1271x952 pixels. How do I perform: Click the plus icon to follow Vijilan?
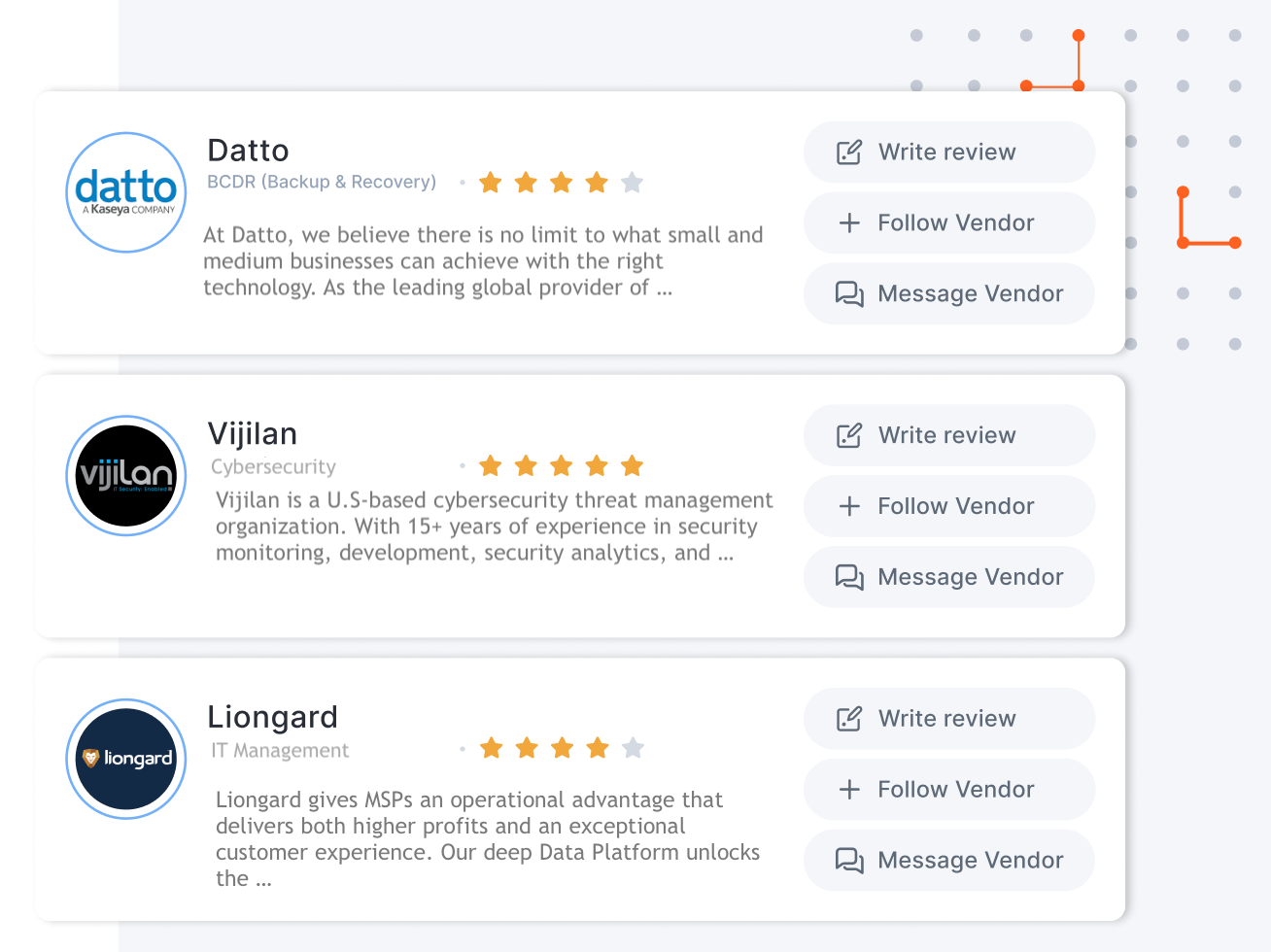pos(849,506)
